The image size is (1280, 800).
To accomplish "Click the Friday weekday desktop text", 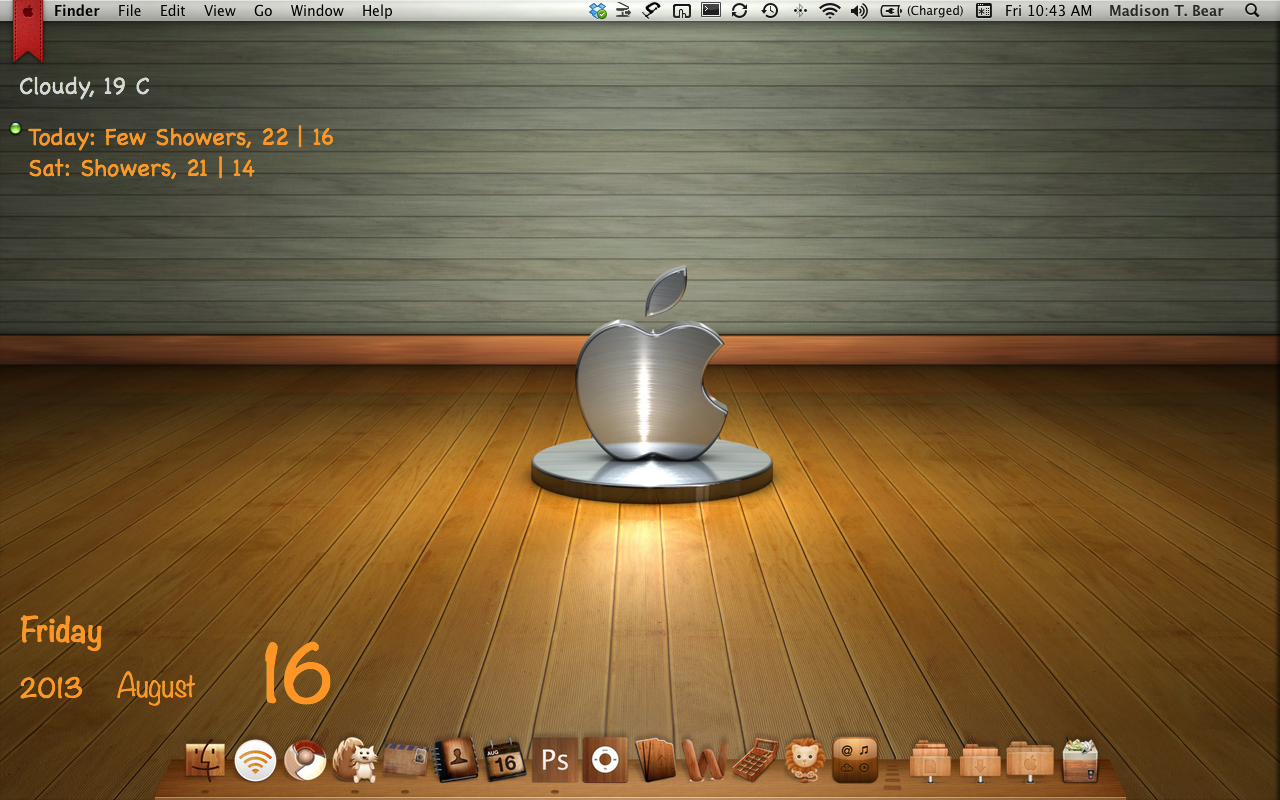I will click(x=61, y=632).
